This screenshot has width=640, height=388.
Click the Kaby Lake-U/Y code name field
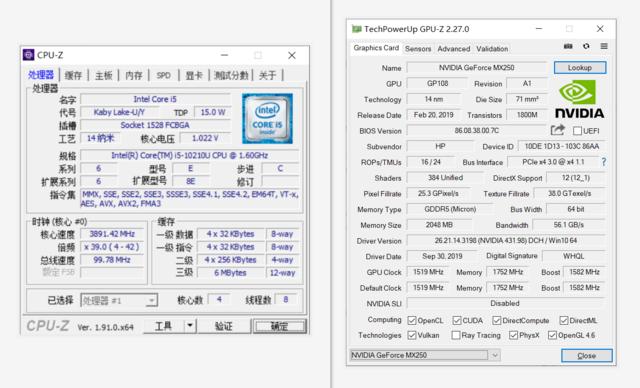tap(119, 112)
